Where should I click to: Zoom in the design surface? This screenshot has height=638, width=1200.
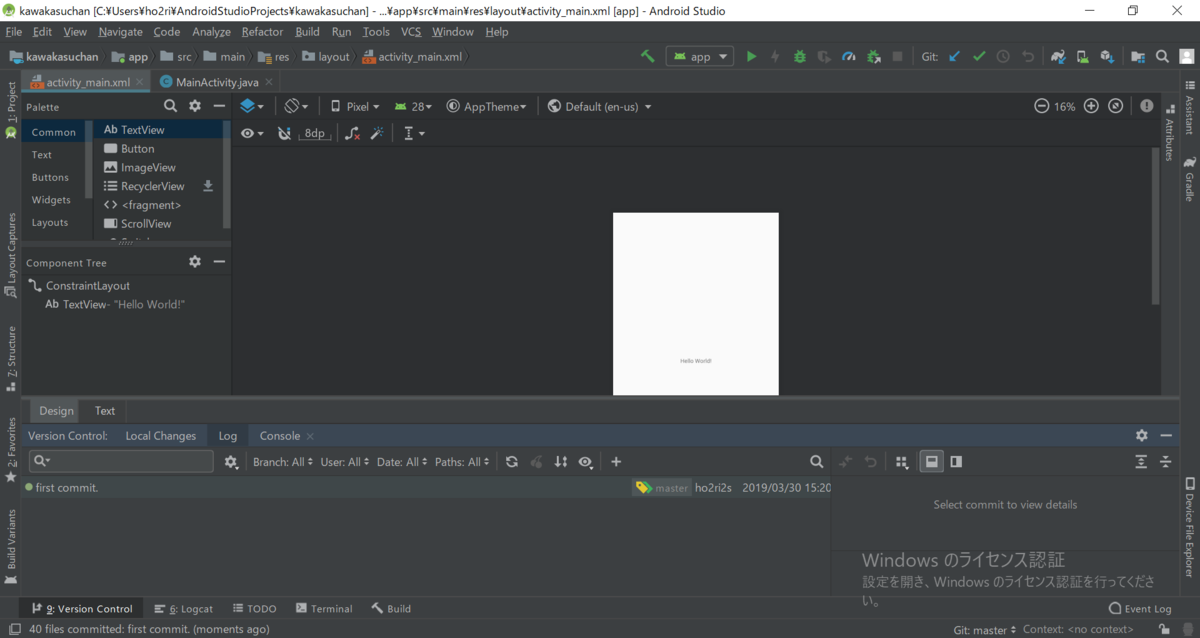(x=1091, y=106)
